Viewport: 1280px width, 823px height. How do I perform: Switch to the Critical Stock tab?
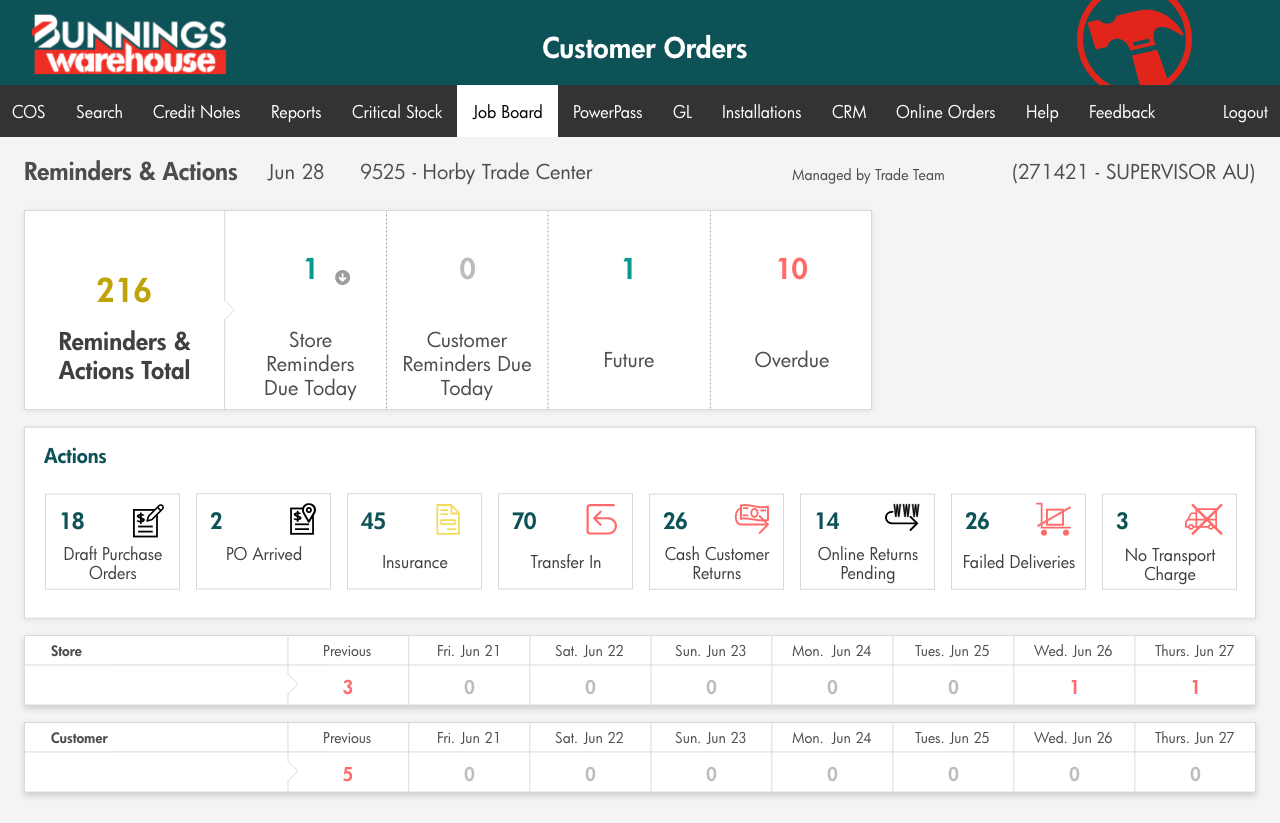[396, 112]
